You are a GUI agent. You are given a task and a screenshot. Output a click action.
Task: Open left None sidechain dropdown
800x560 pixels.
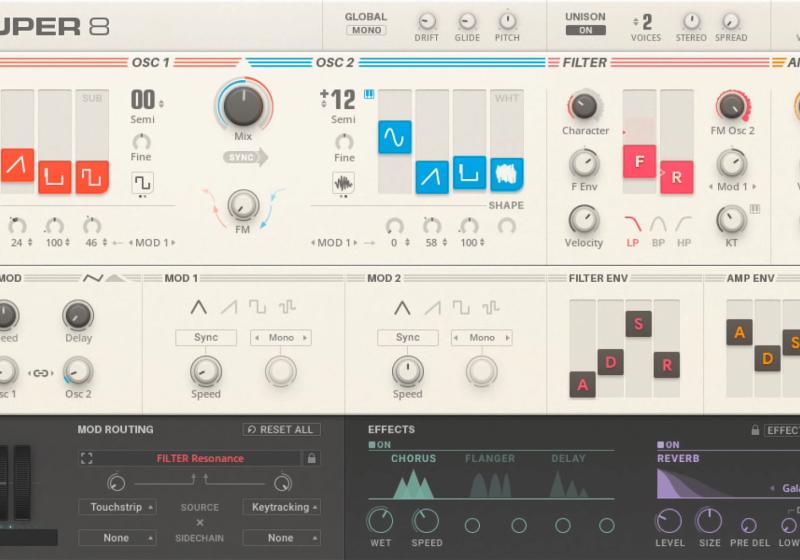[117, 538]
